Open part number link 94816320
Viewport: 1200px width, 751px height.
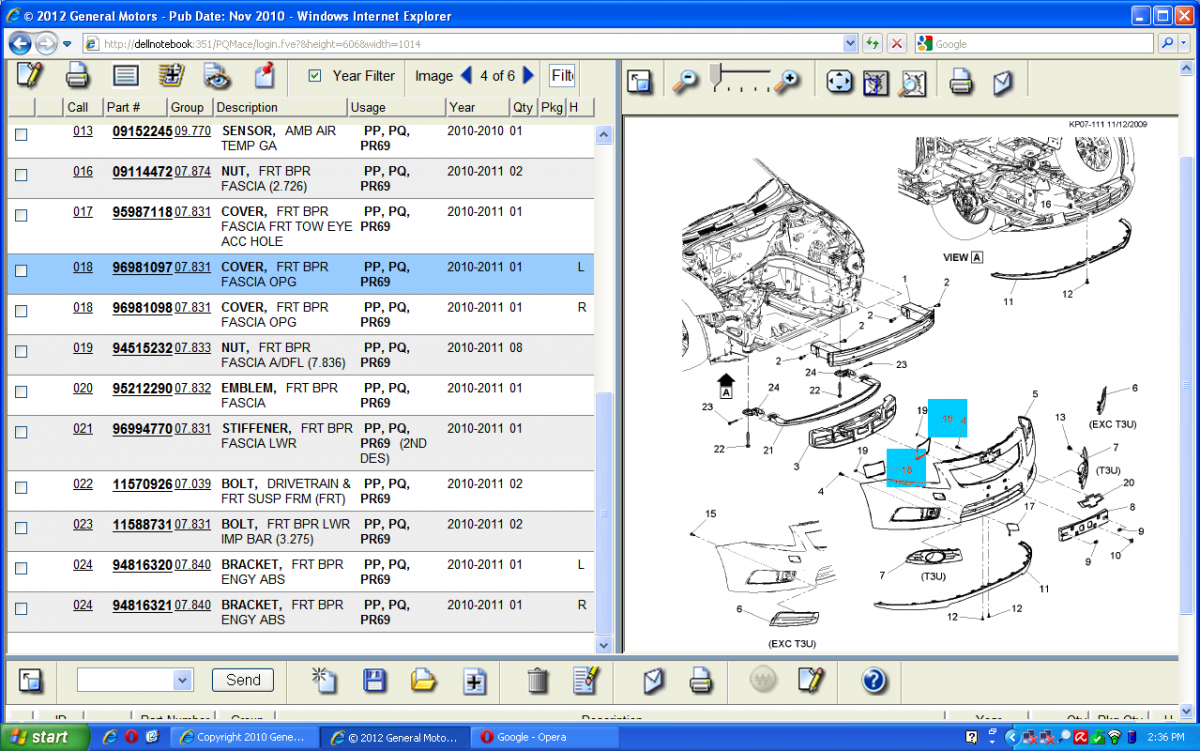(x=142, y=565)
